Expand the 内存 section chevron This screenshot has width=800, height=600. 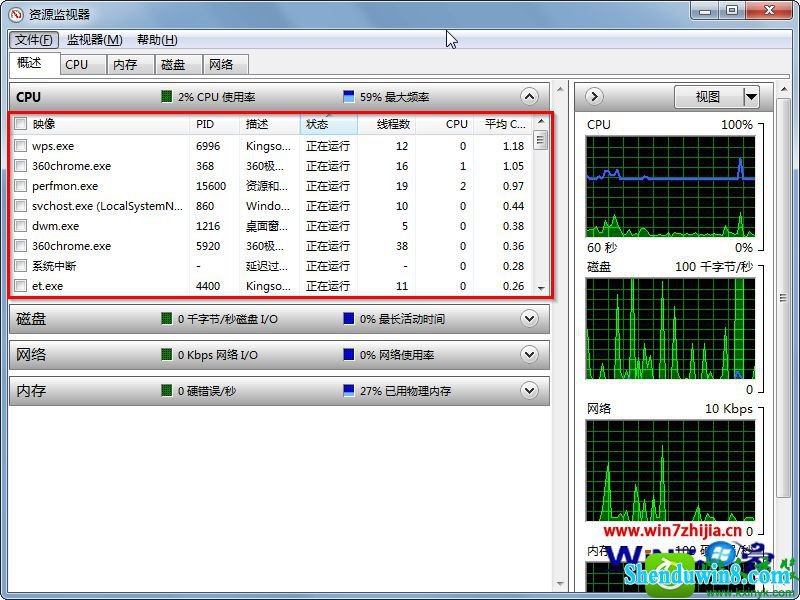(529, 391)
